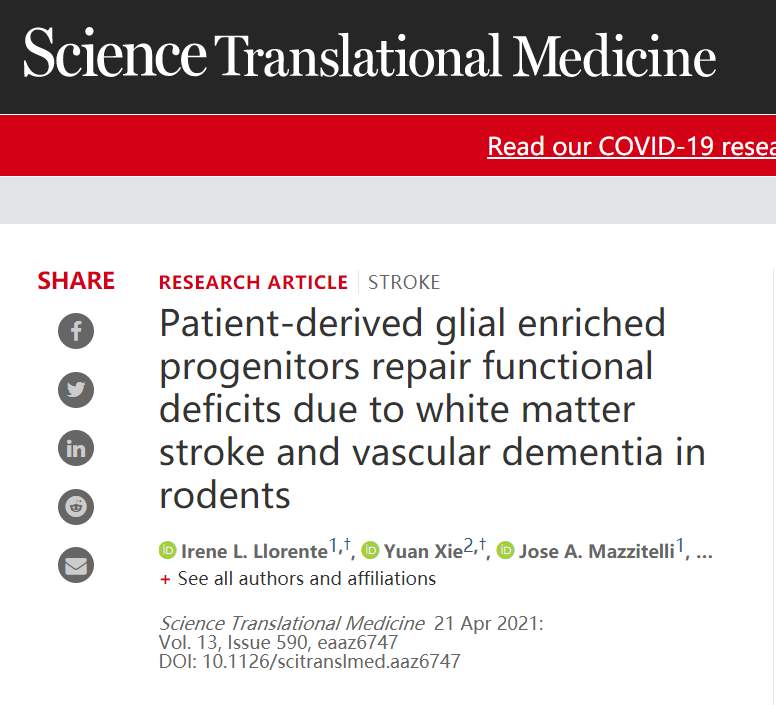Share article via email icon
The image size is (776, 705).
[76, 566]
